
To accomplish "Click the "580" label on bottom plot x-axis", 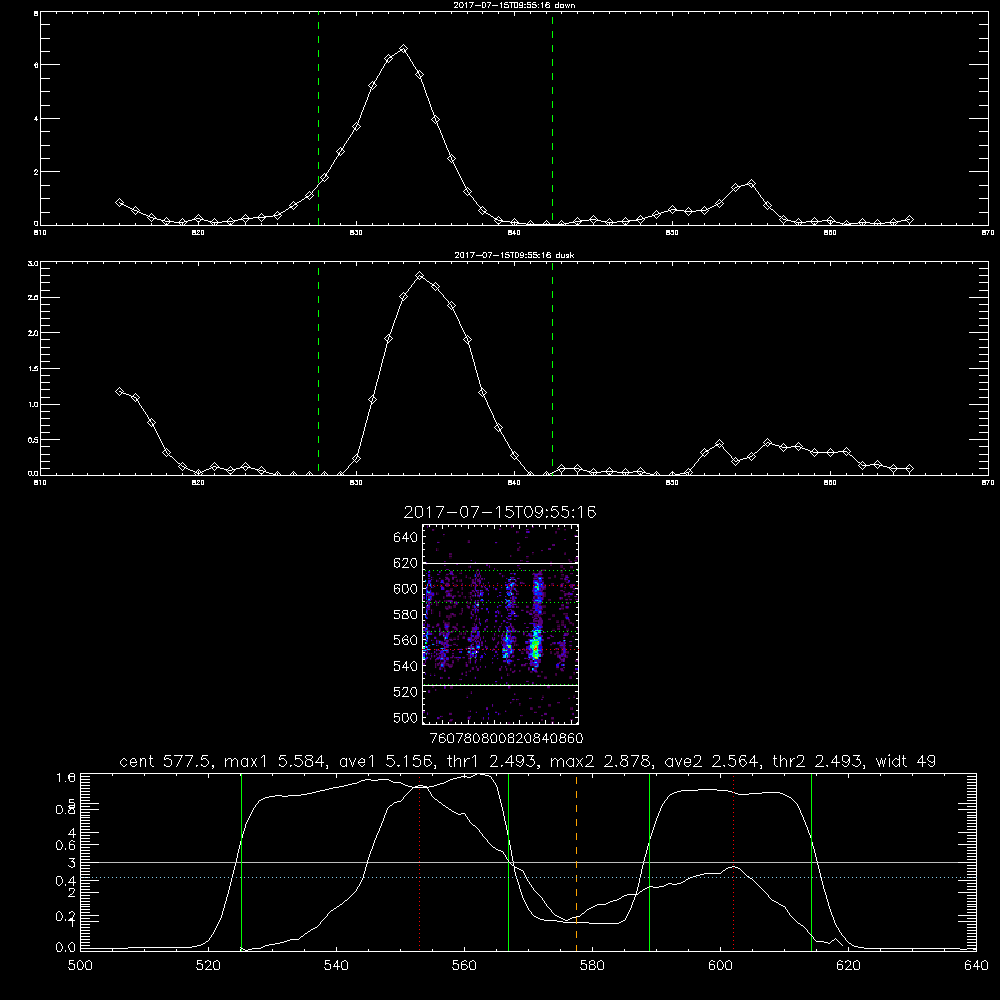I will pyautogui.click(x=592, y=966).
